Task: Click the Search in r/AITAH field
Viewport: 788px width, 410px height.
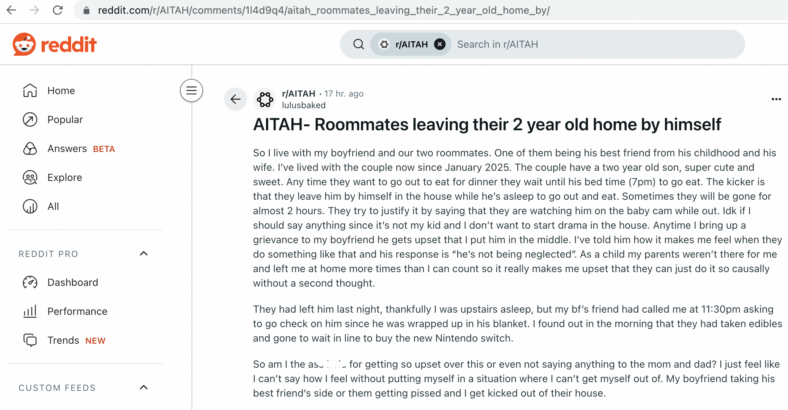Action: [596, 44]
